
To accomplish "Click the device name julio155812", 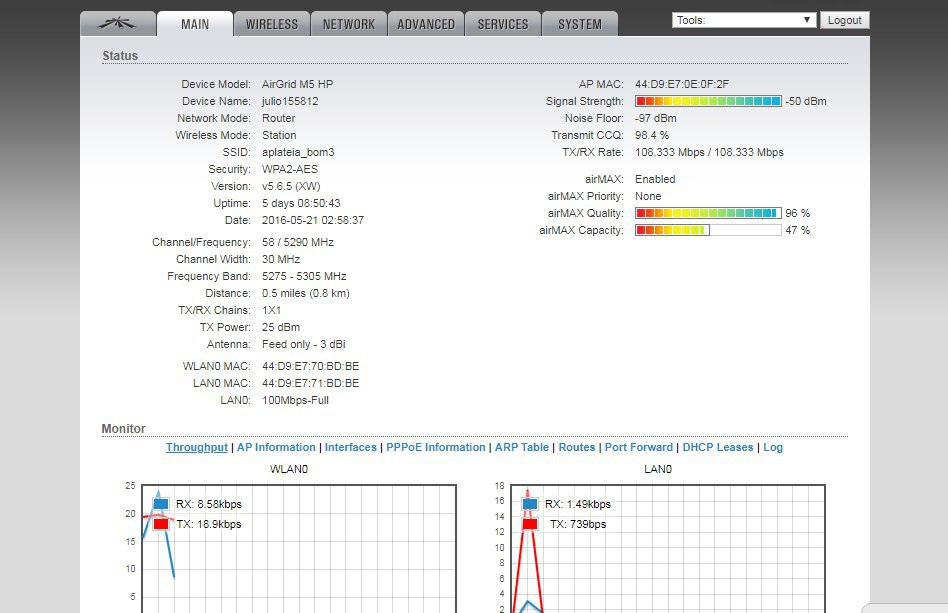I will (290, 101).
